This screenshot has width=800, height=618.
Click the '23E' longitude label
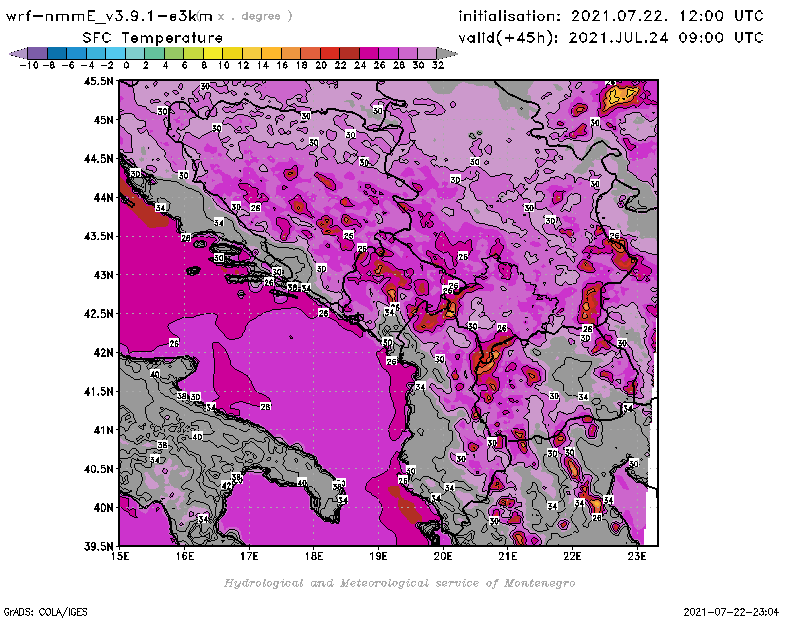[637, 556]
